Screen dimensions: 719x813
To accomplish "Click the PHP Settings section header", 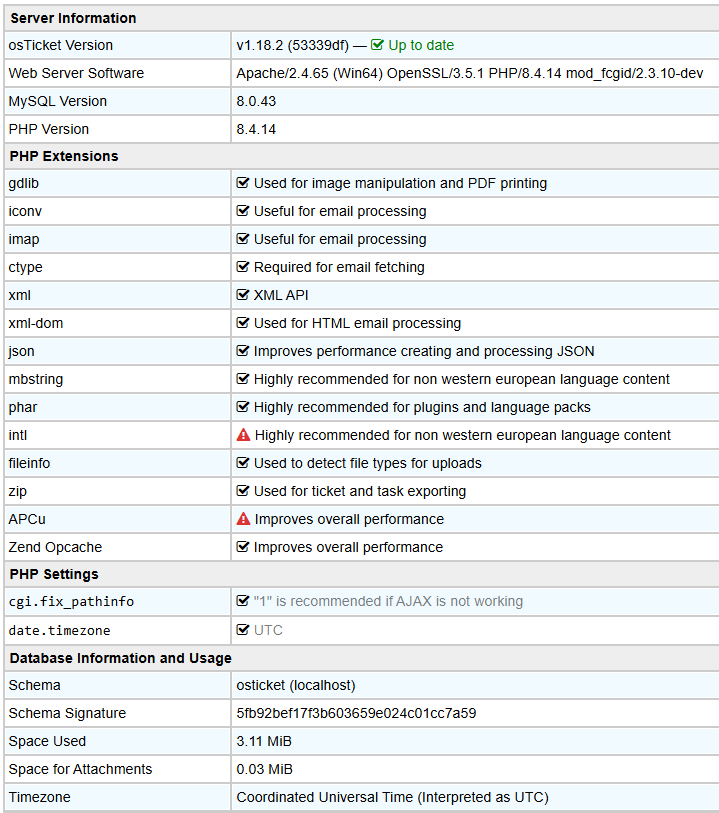I will point(54,574).
